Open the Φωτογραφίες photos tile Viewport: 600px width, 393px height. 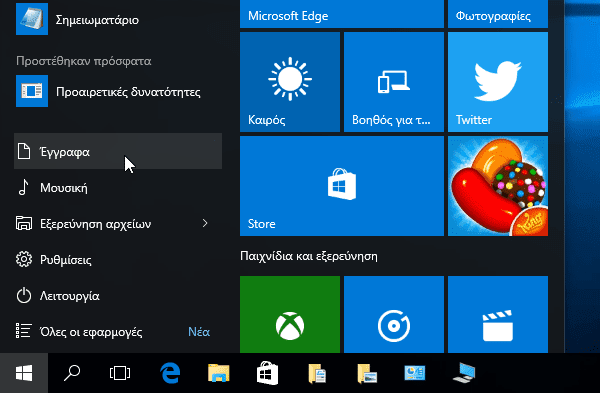(x=498, y=14)
